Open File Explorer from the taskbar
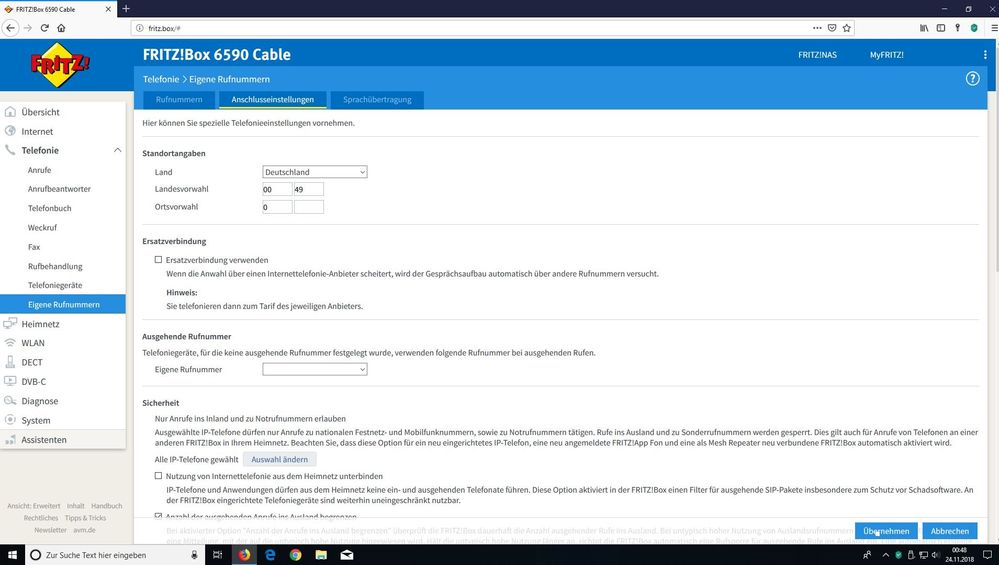This screenshot has height=565, width=999. (x=321, y=555)
